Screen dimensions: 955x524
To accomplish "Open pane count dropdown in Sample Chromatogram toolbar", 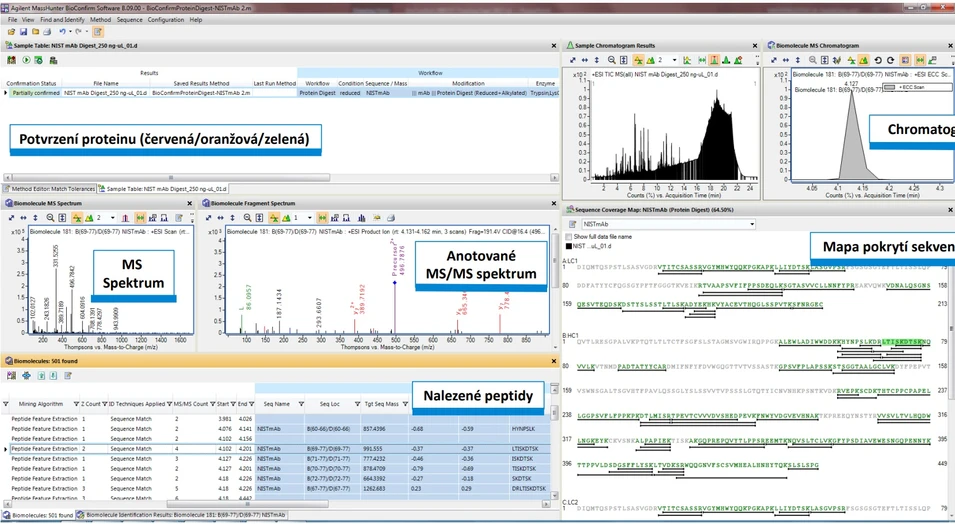I will 673,60.
